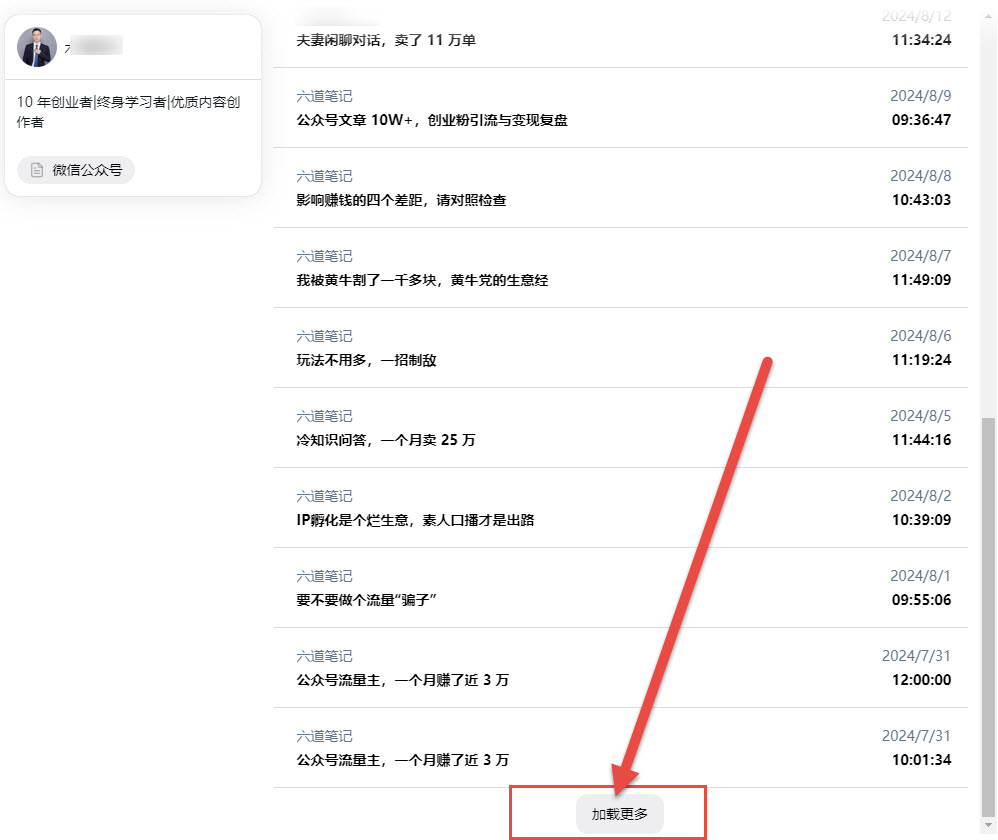998x840 pixels.
Task: Click the 2024/8/9 date entry
Action: pos(920,96)
